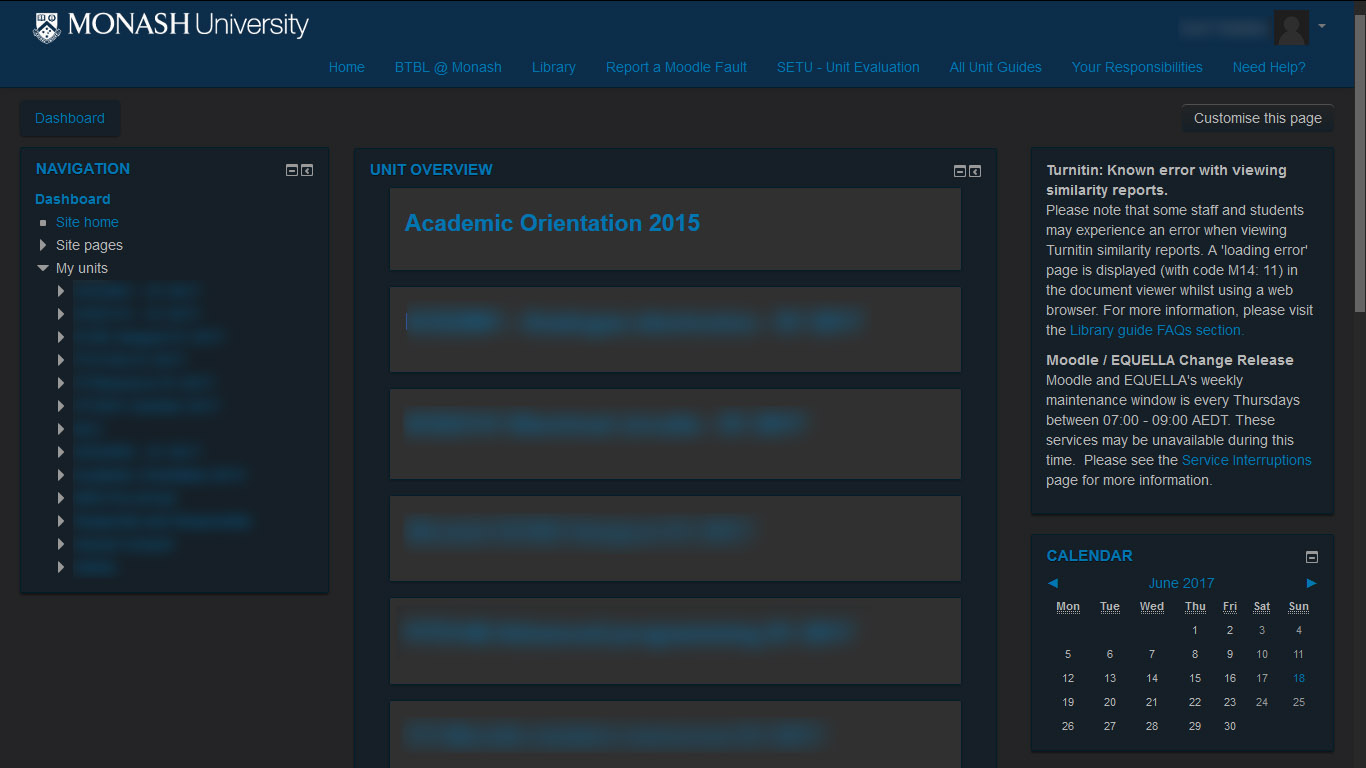This screenshot has height=768, width=1366.
Task: Click Site home in the Navigation block
Action: coord(87,222)
